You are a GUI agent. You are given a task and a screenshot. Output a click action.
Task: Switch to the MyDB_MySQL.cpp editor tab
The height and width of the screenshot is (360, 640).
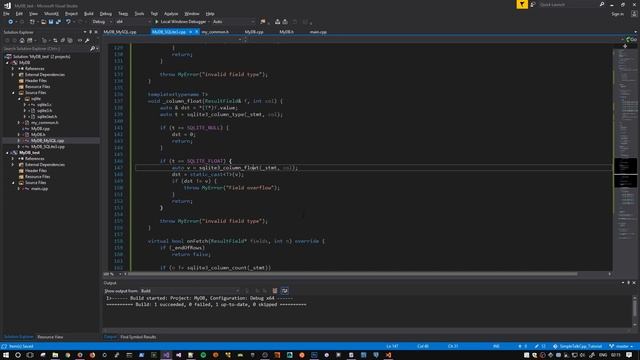point(120,32)
